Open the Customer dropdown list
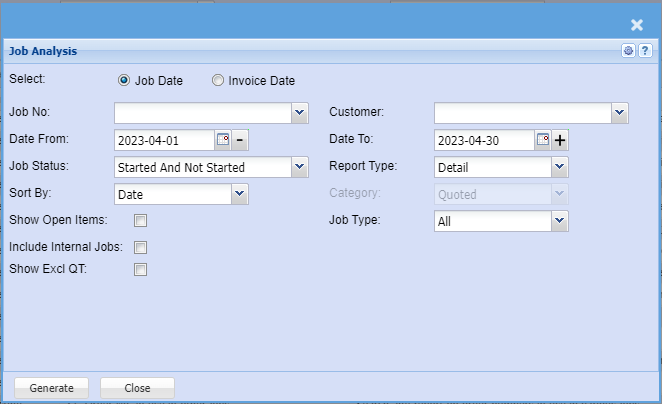The image size is (662, 404). (620, 113)
